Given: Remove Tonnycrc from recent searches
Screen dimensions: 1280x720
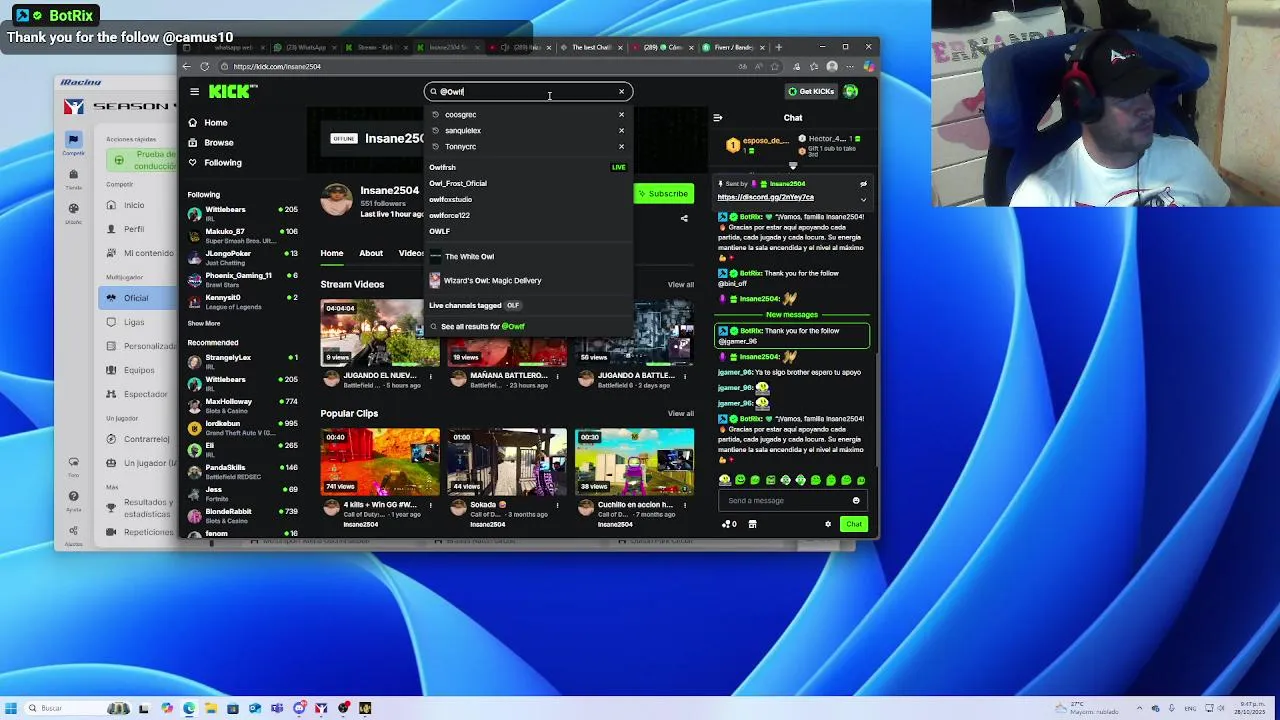Looking at the screenshot, I should [x=621, y=146].
